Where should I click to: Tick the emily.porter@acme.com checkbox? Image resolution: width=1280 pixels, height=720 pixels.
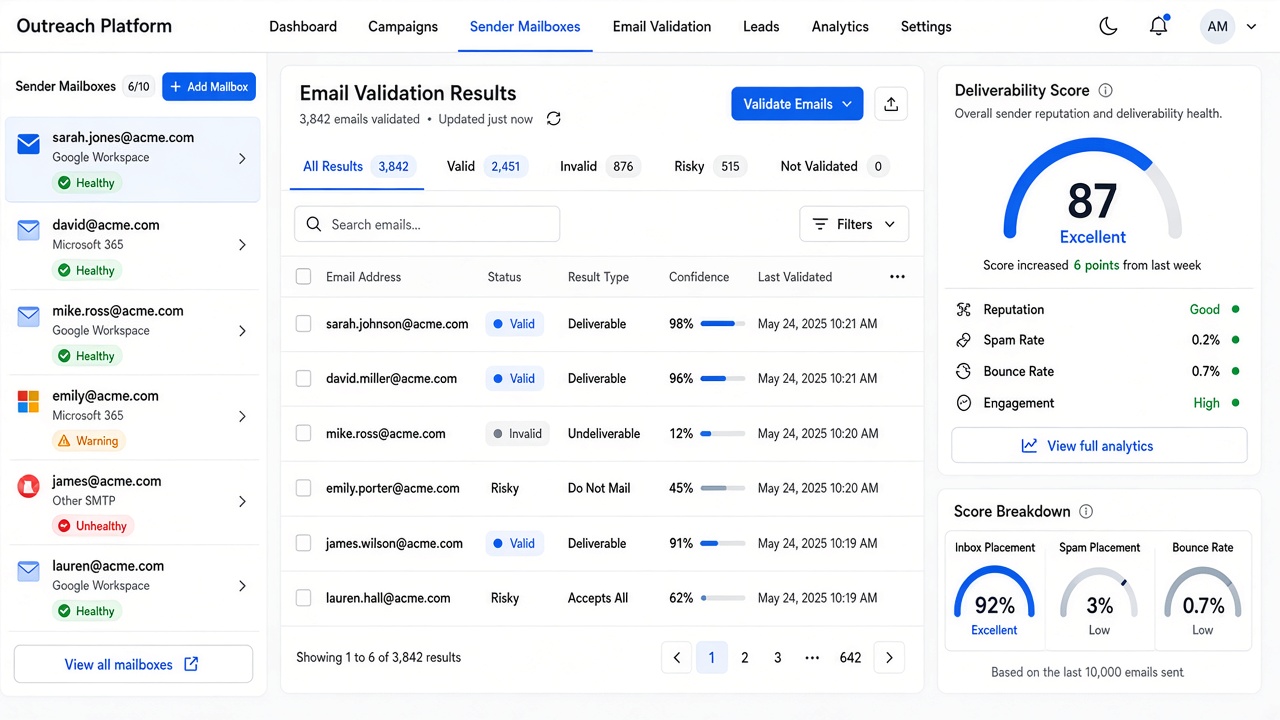(304, 489)
